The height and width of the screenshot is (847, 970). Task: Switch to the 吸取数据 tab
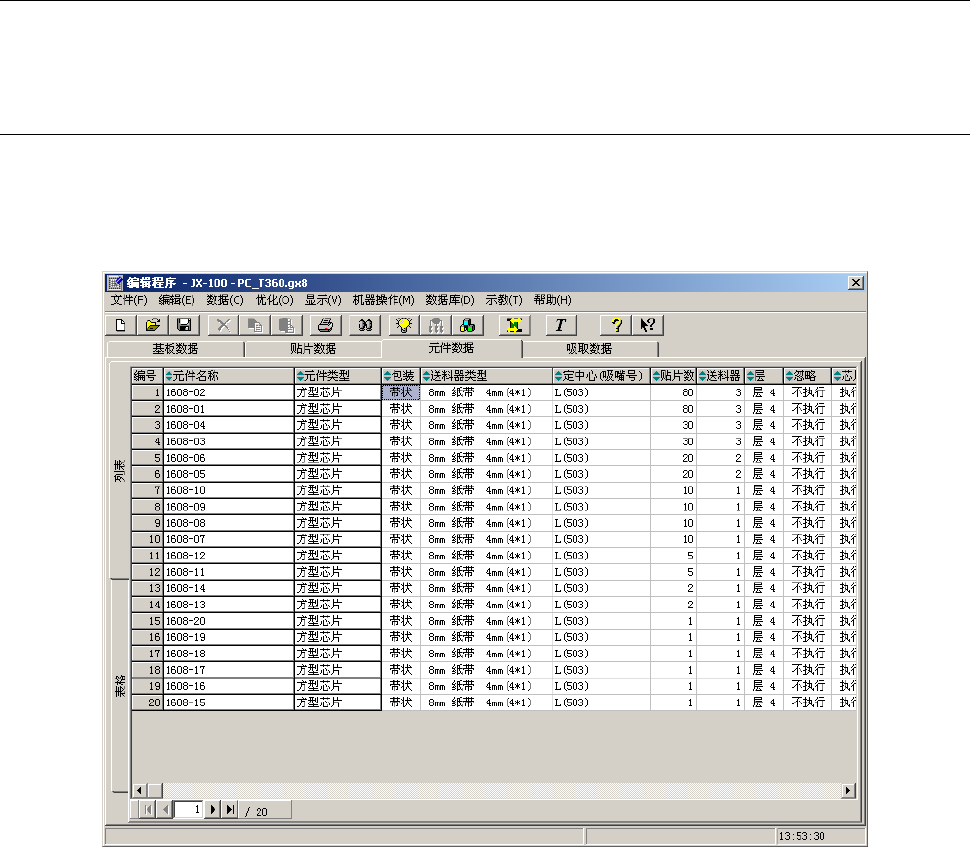tap(589, 349)
